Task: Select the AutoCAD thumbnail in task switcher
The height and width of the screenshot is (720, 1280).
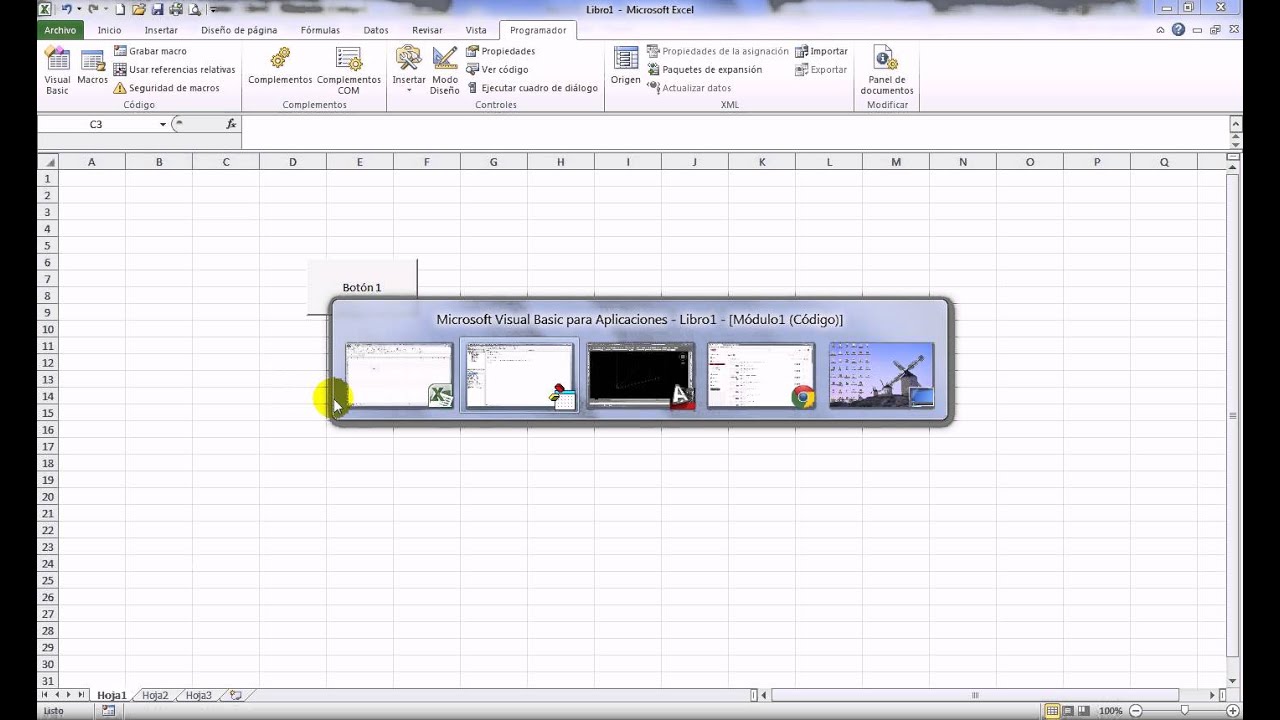Action: pyautogui.click(x=641, y=376)
